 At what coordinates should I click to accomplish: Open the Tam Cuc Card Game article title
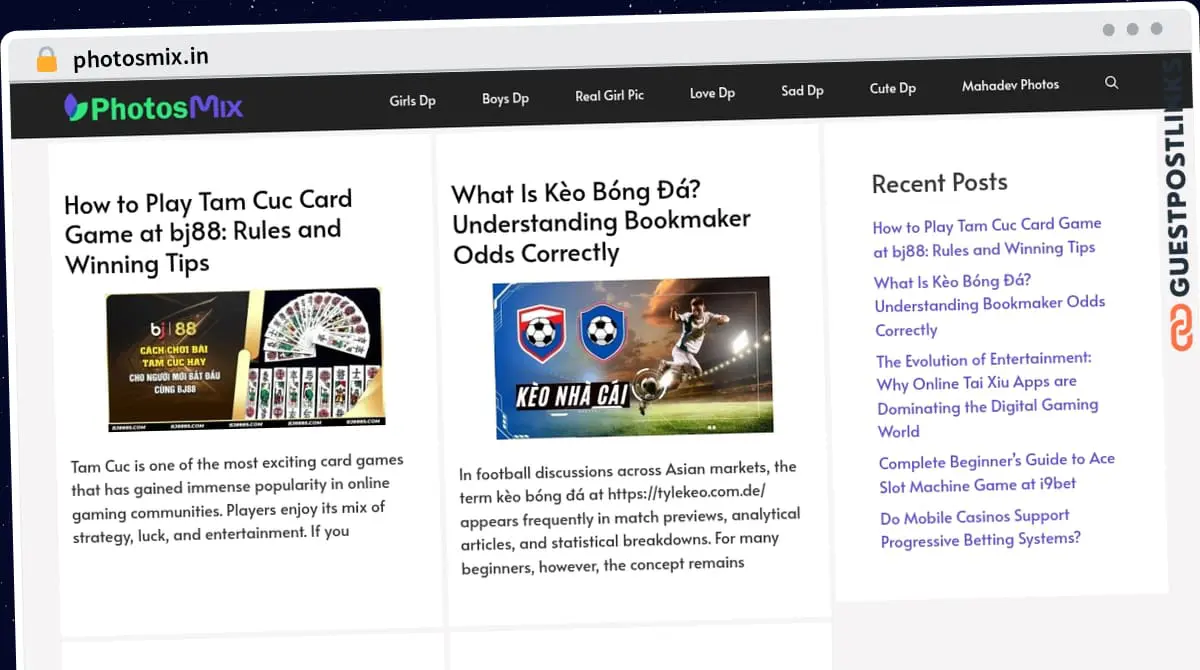coord(209,233)
